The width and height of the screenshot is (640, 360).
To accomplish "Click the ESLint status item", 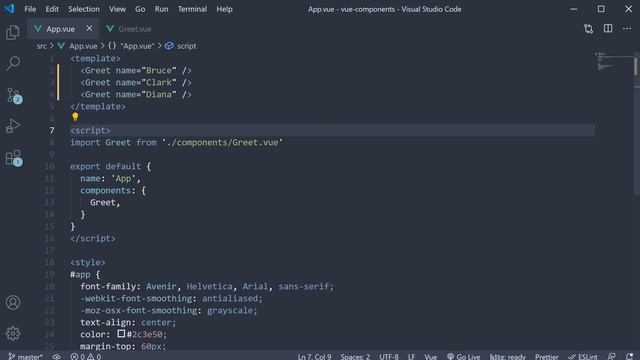I will [x=583, y=356].
